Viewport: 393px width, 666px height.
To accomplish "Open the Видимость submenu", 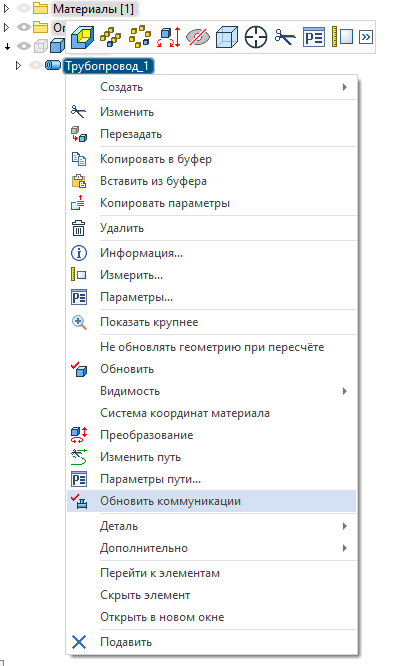I will pyautogui.click(x=212, y=392).
